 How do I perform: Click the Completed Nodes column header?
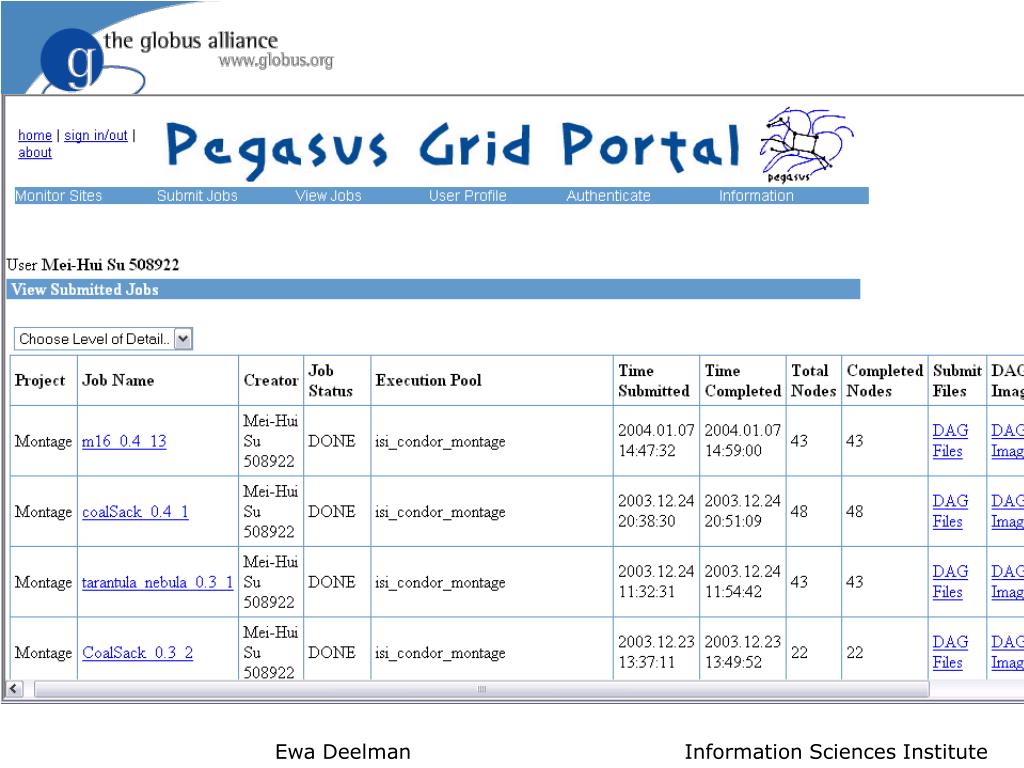(884, 381)
